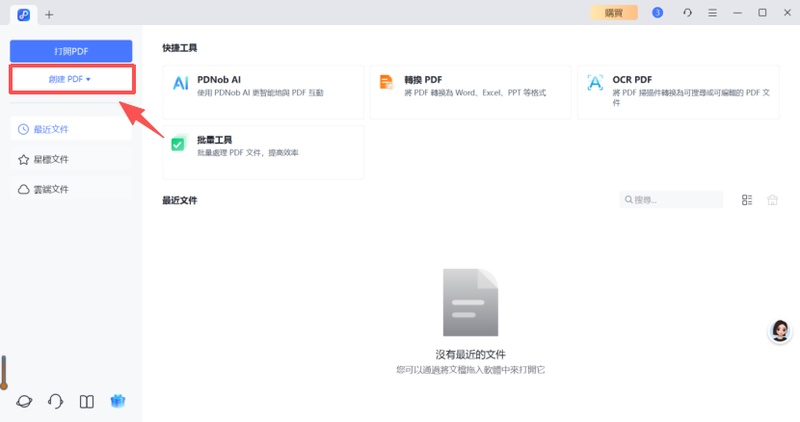Click the refresh update icon in title bar
The height and width of the screenshot is (422, 800).
tap(687, 13)
